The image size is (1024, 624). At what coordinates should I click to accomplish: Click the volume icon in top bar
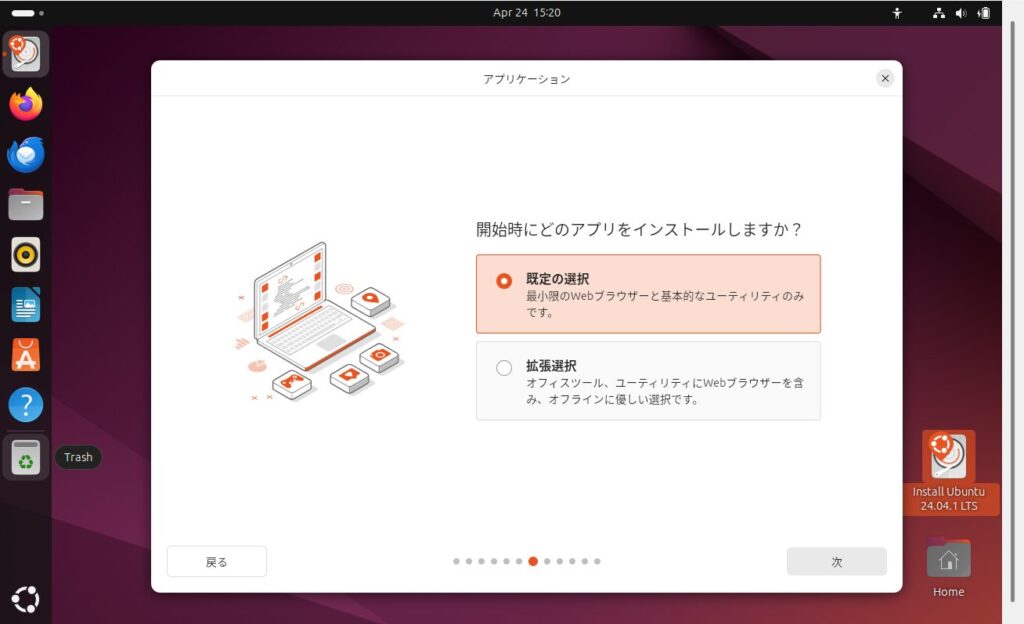961,12
